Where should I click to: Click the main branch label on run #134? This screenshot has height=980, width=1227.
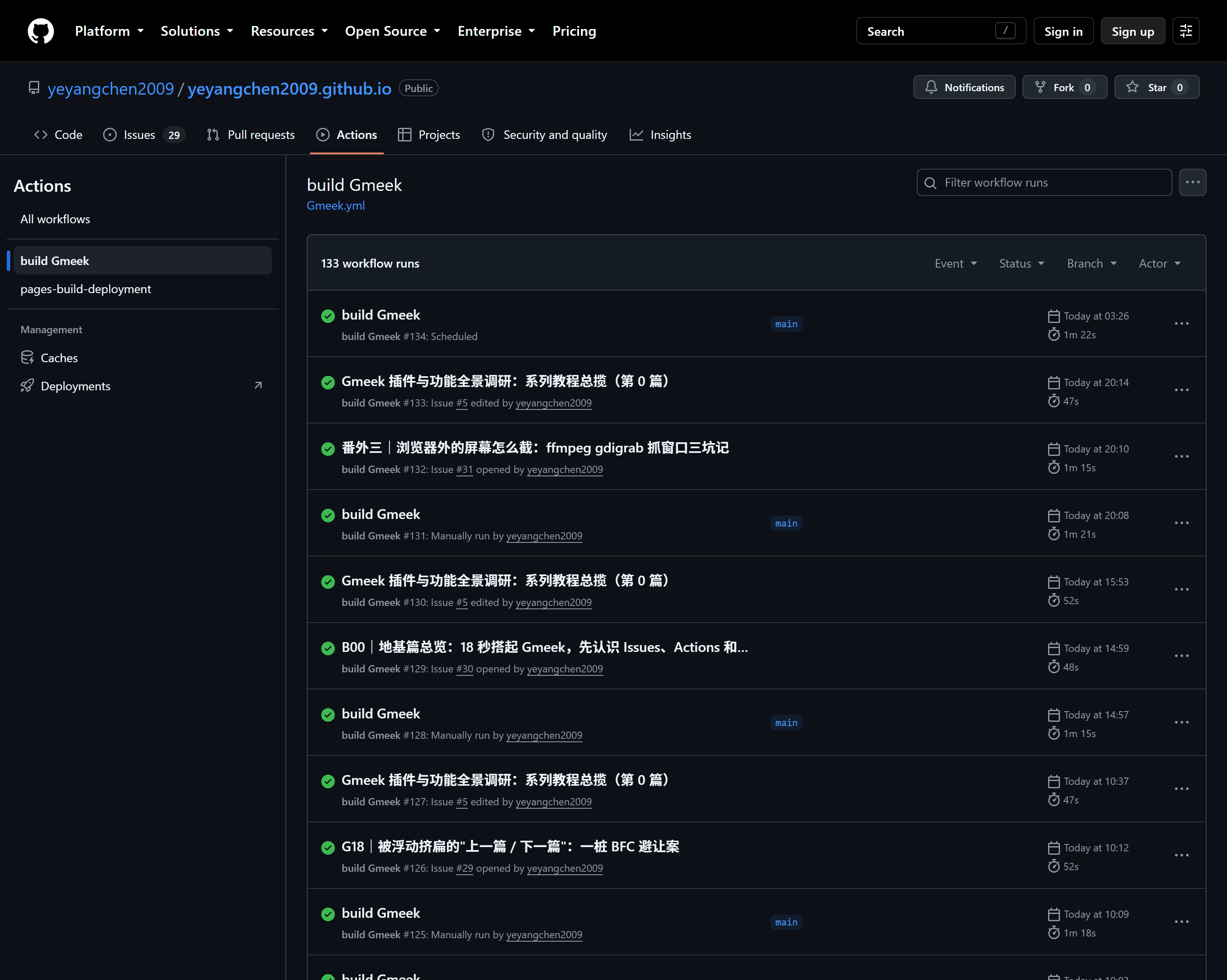coord(786,324)
